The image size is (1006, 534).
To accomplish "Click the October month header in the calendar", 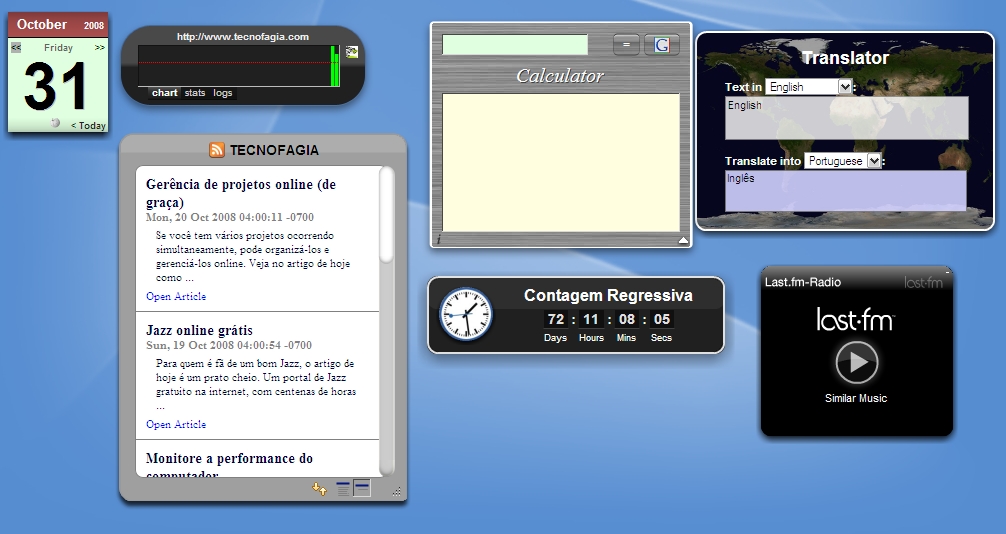I will [42, 24].
